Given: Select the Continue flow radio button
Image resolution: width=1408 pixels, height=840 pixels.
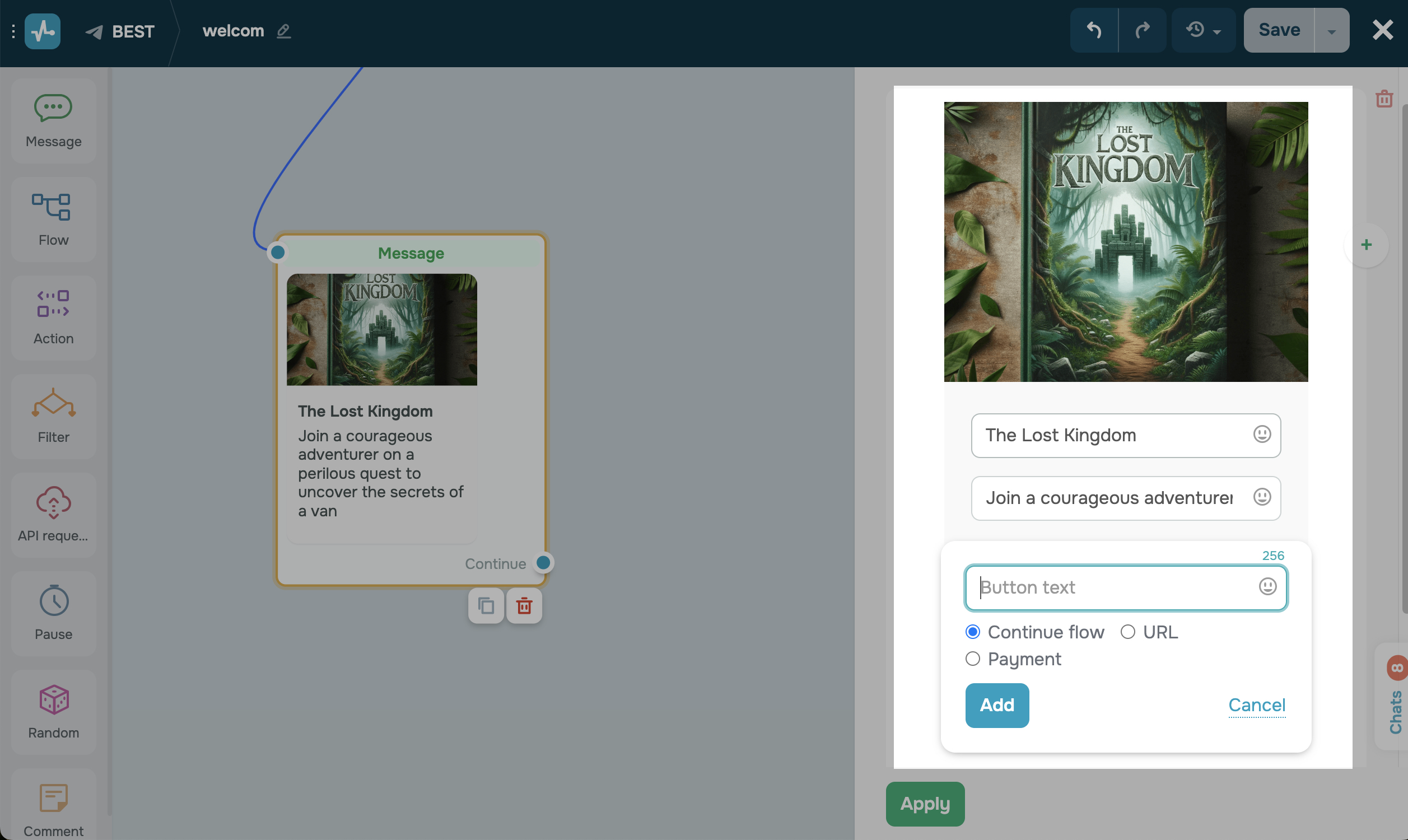Looking at the screenshot, I should [973, 632].
